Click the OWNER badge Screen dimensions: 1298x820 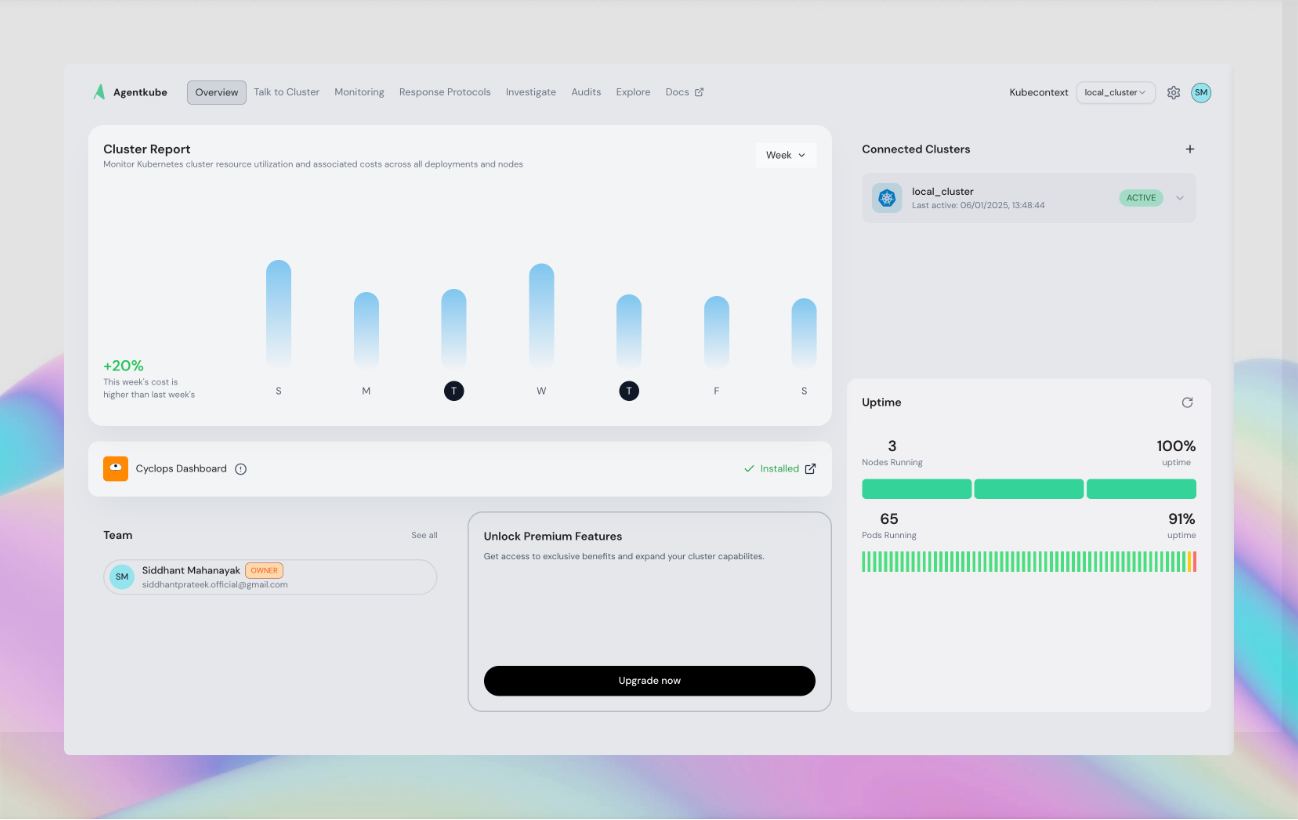[264, 570]
